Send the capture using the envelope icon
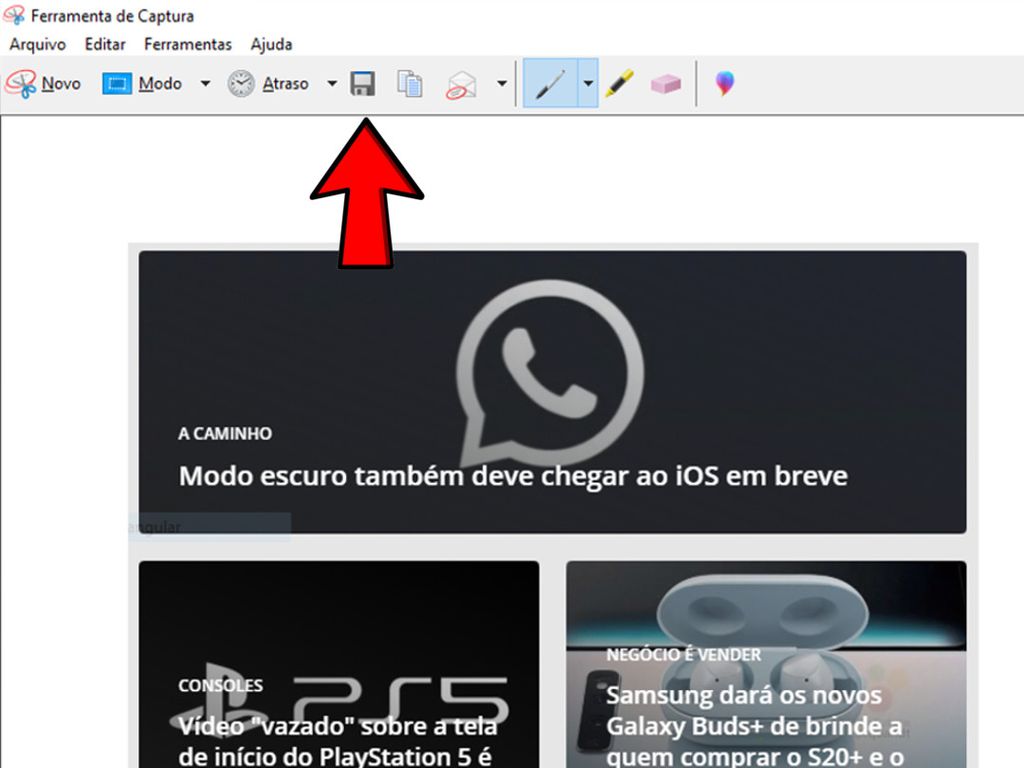Image resolution: width=1024 pixels, height=768 pixels. click(461, 85)
